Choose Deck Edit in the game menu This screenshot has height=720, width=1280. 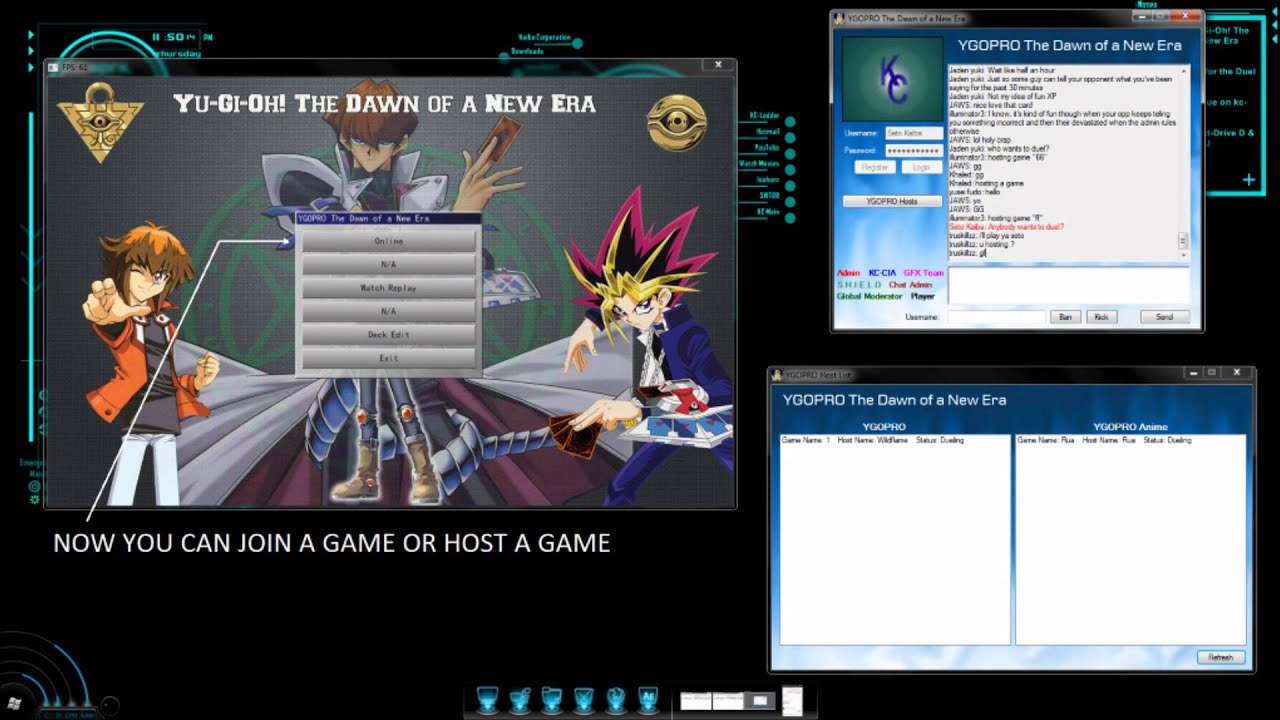click(389, 335)
